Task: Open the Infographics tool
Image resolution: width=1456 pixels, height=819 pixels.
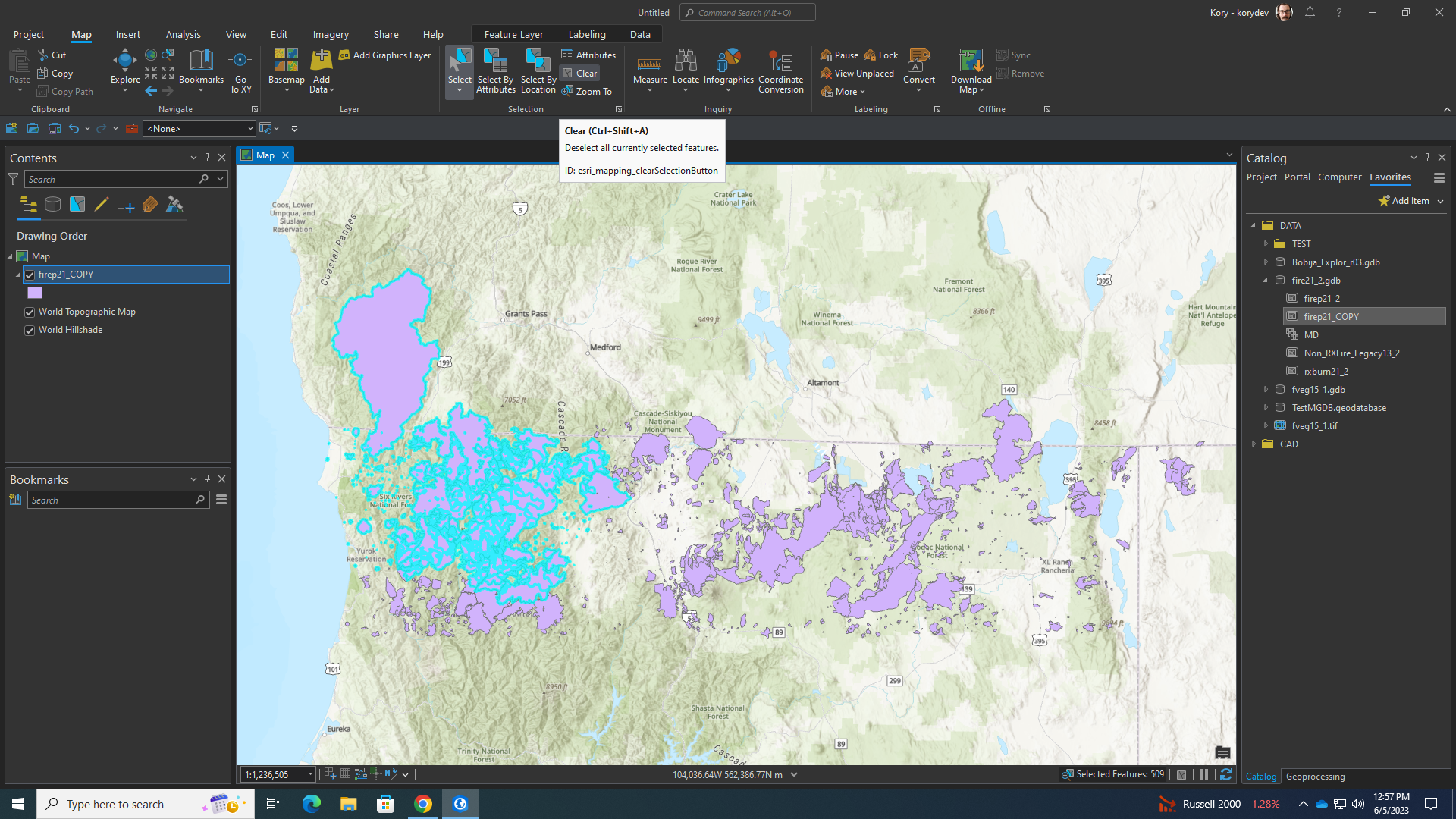Action: coord(728,68)
